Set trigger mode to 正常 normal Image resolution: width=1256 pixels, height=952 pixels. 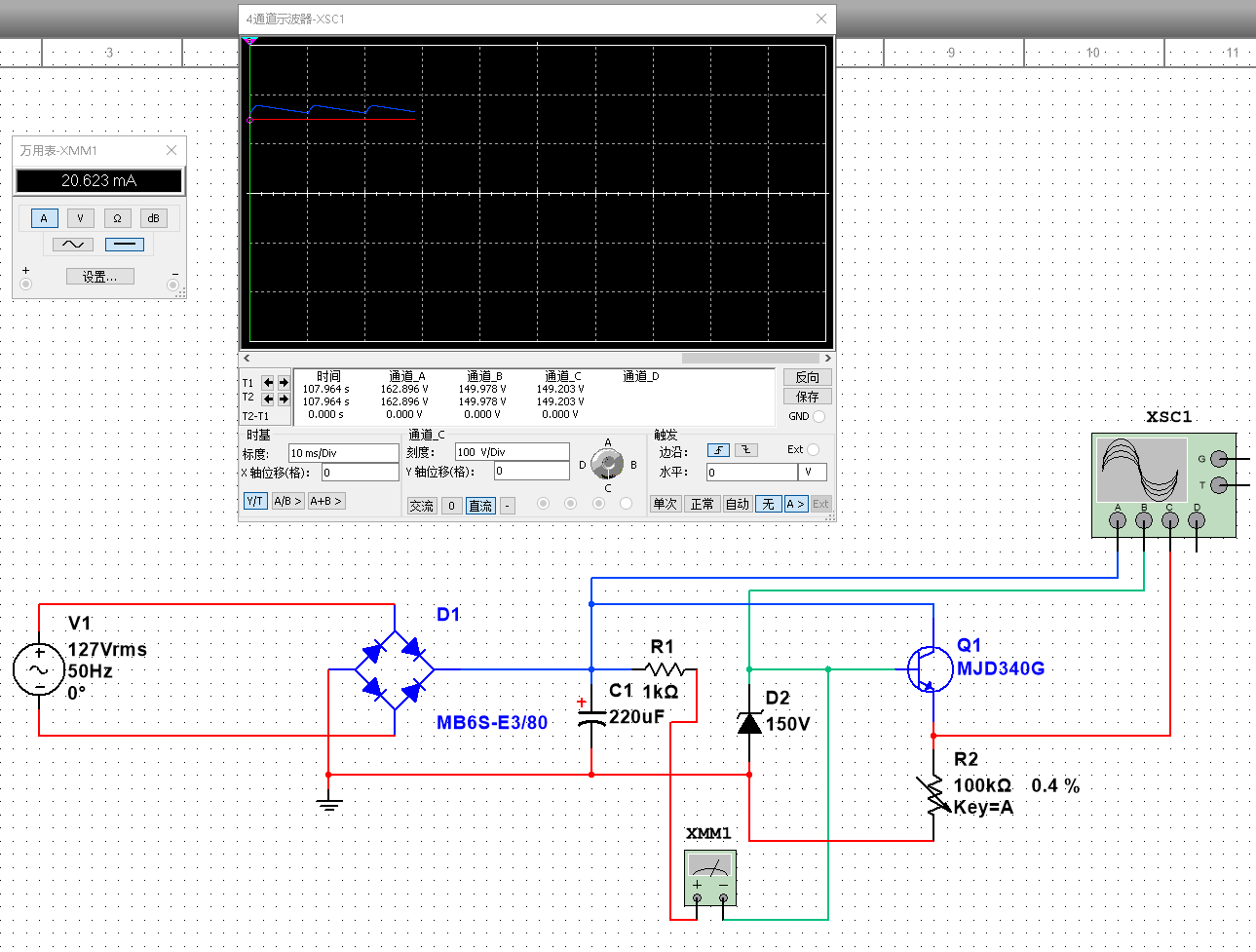(x=702, y=504)
